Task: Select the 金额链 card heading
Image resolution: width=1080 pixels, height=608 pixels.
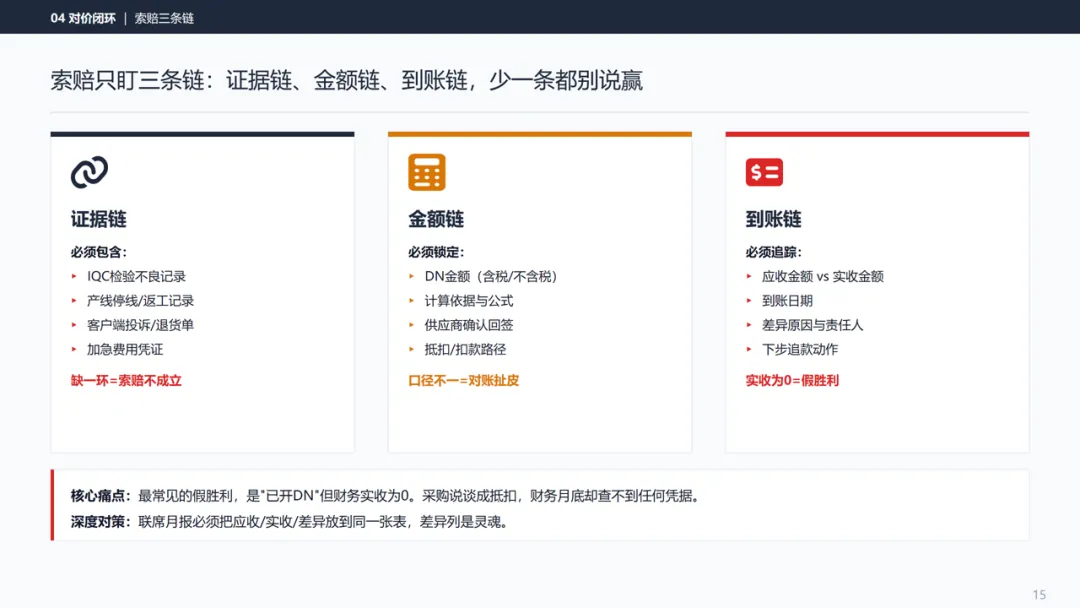Action: coord(436,219)
